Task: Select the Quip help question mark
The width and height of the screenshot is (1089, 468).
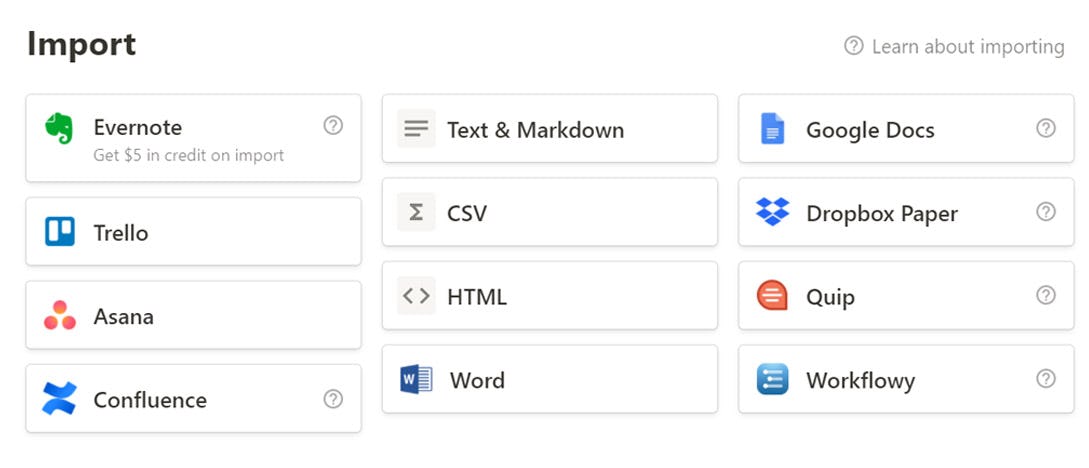Action: pyautogui.click(x=1046, y=295)
